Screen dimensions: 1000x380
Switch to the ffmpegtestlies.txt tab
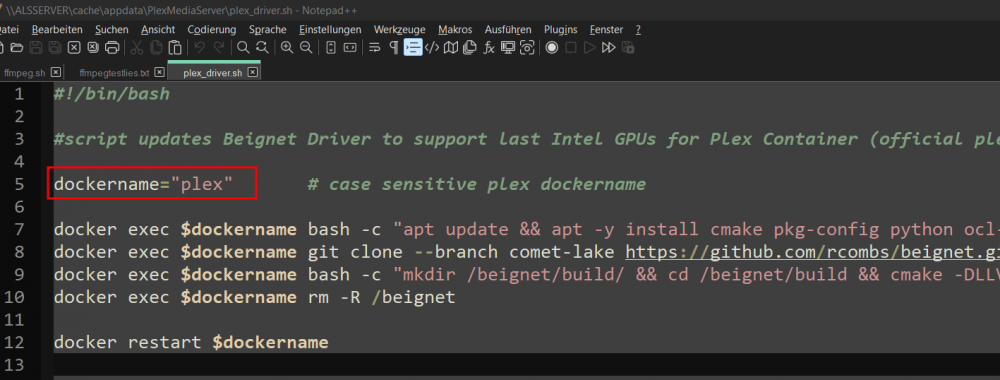click(x=114, y=73)
